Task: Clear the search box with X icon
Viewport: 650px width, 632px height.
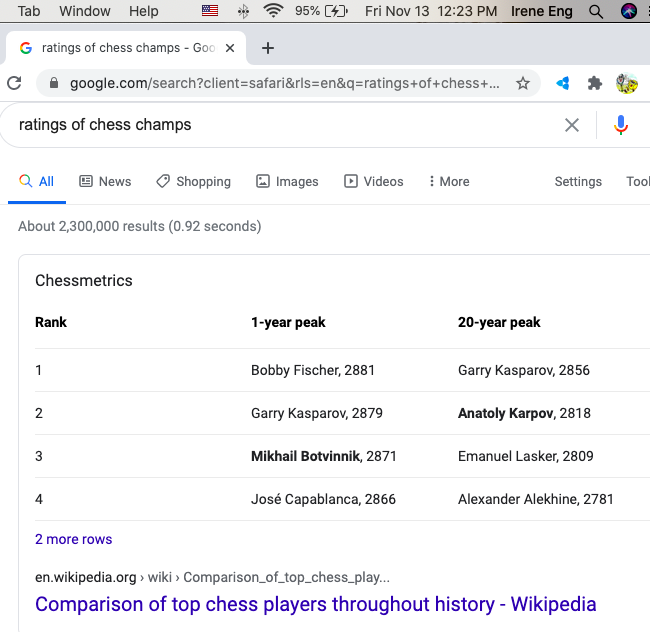Action: (572, 125)
